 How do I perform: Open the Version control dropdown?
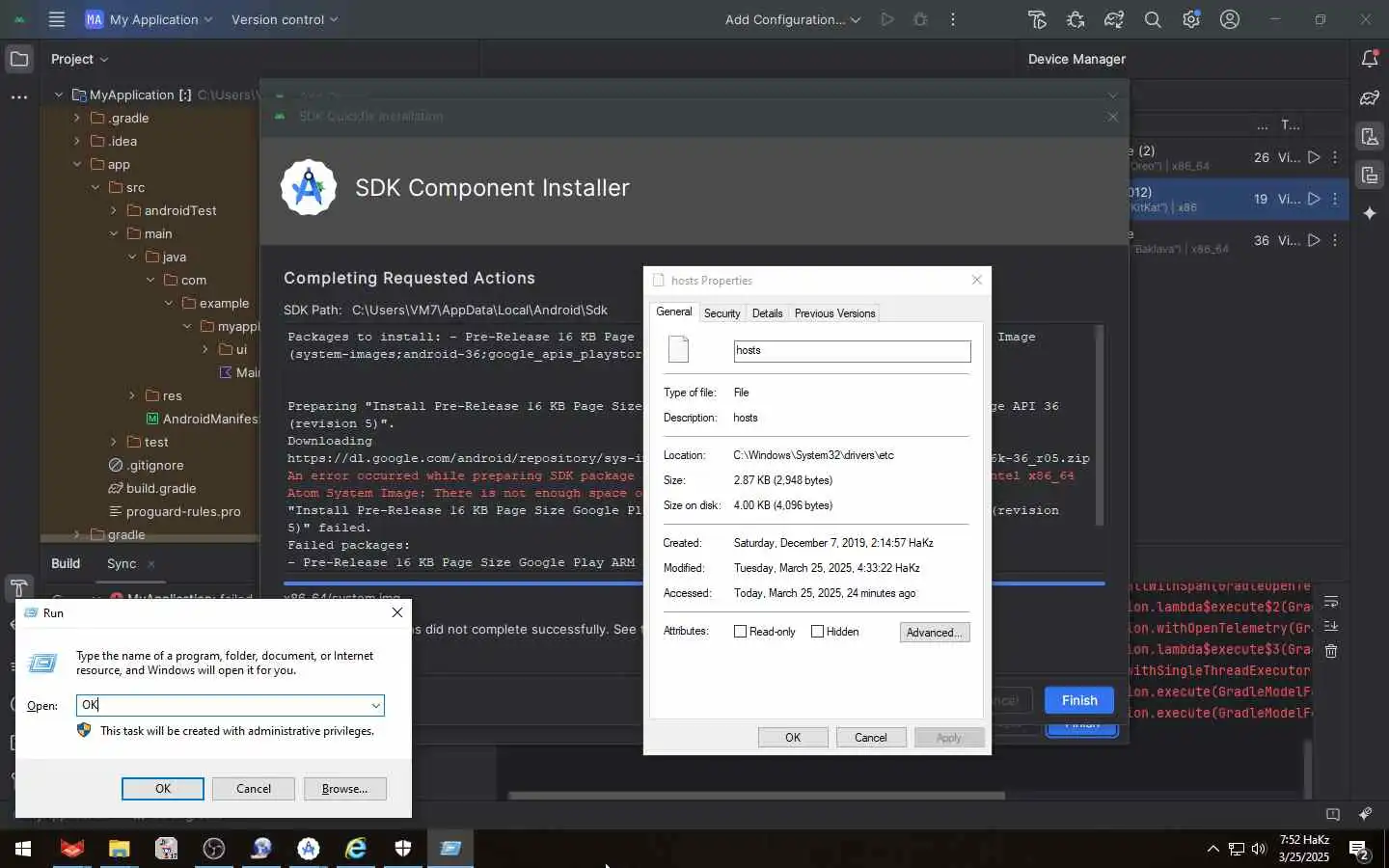tap(285, 19)
